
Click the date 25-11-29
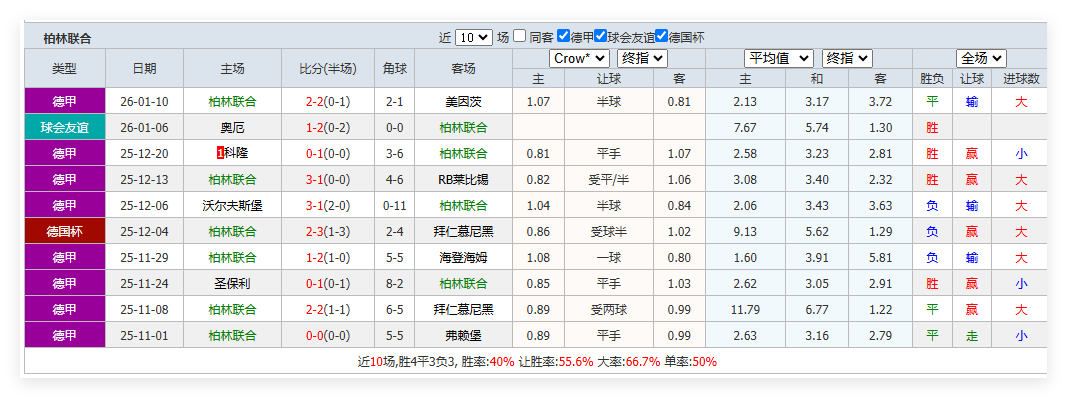click(144, 257)
